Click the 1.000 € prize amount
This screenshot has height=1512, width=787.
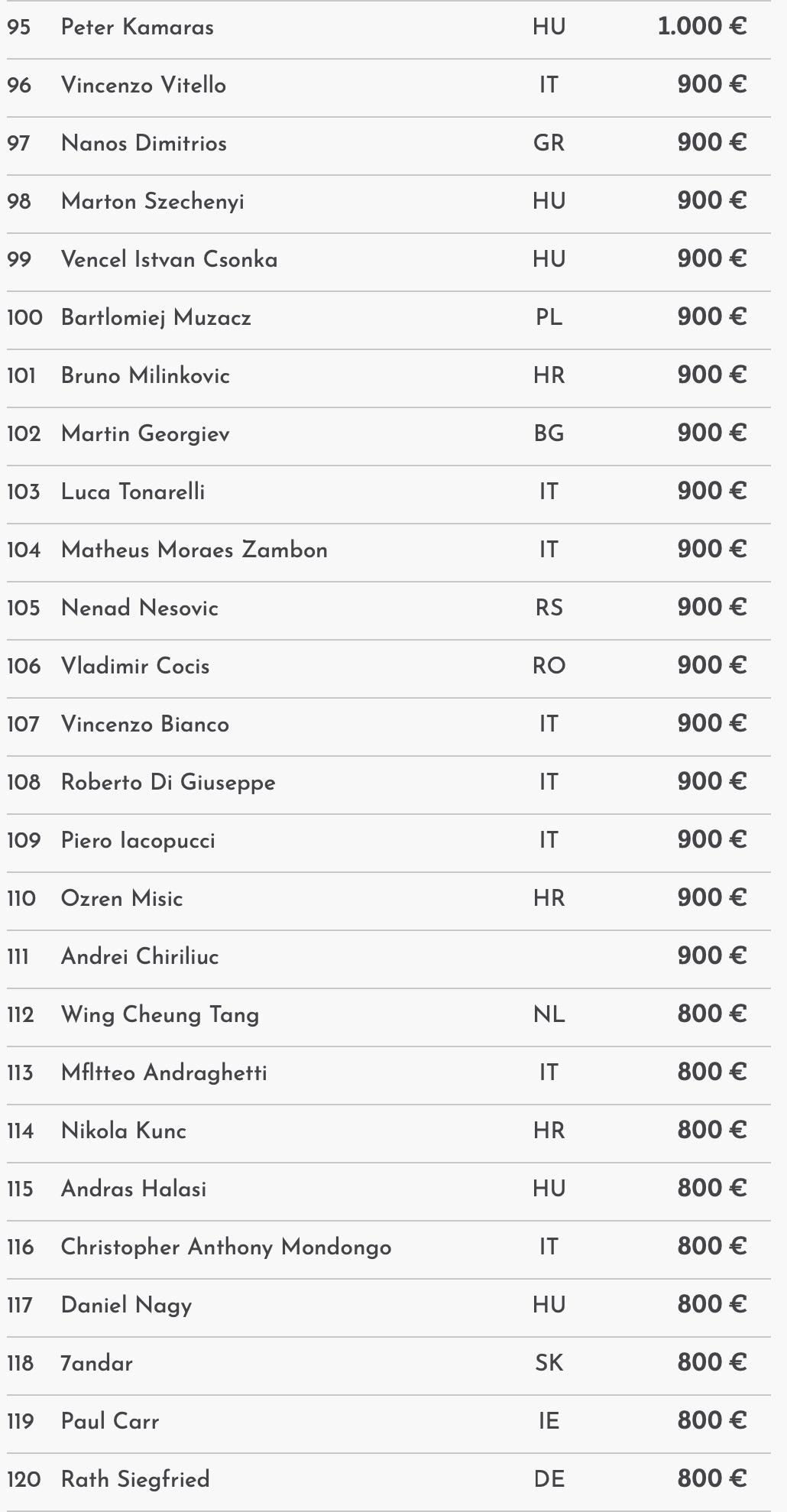coord(701,27)
